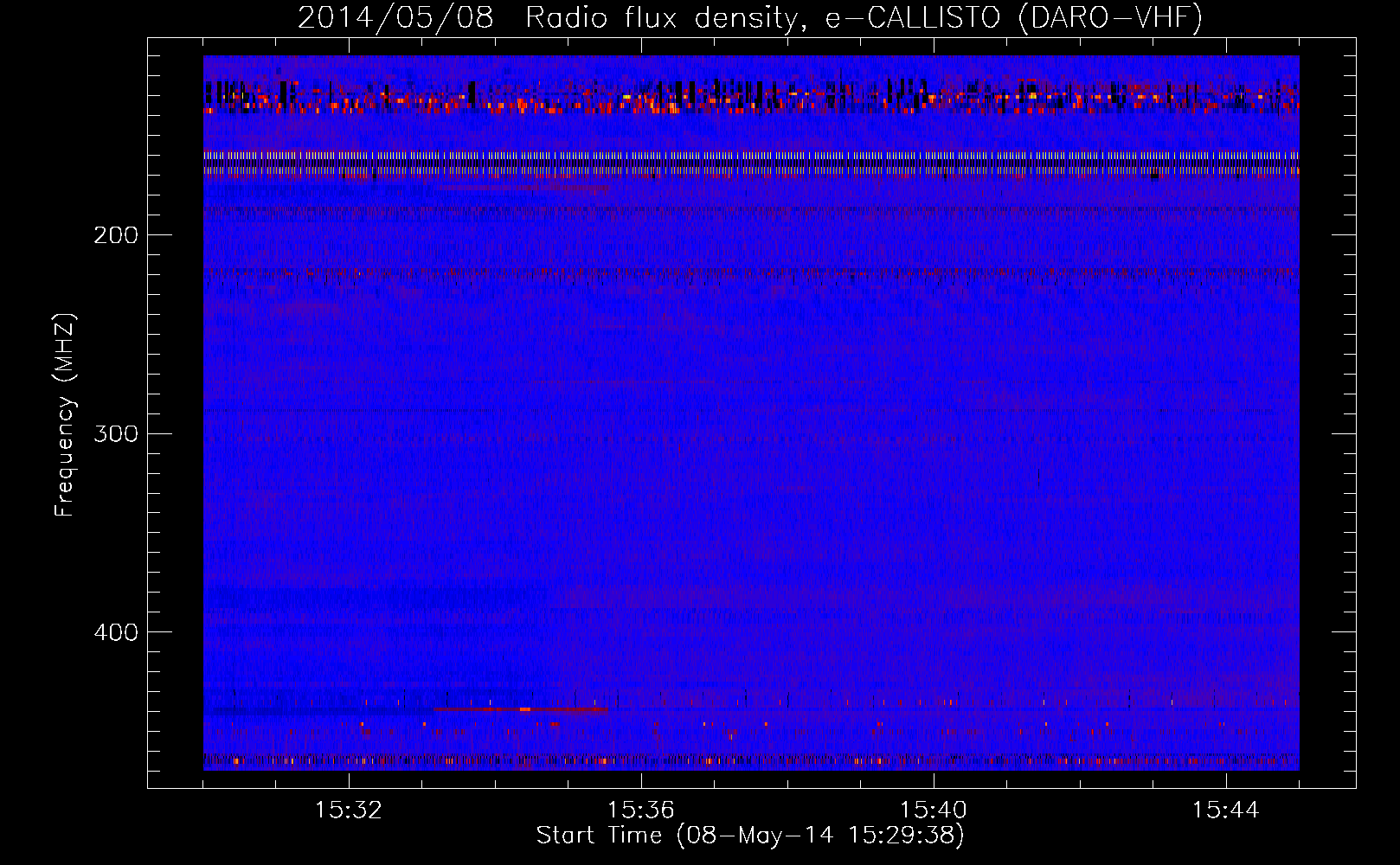Click the '300' frequency tick label
1400x865 pixels.
coord(116,433)
